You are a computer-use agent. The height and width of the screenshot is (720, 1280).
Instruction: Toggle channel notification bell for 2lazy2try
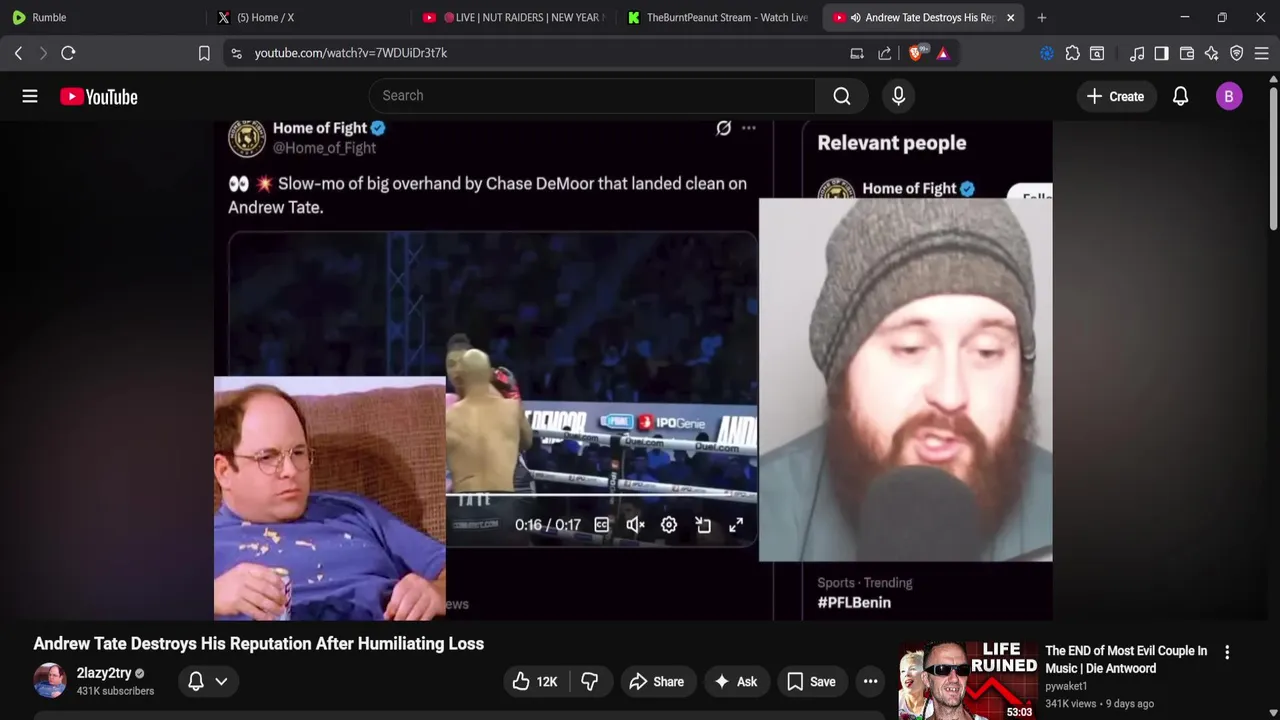196,681
